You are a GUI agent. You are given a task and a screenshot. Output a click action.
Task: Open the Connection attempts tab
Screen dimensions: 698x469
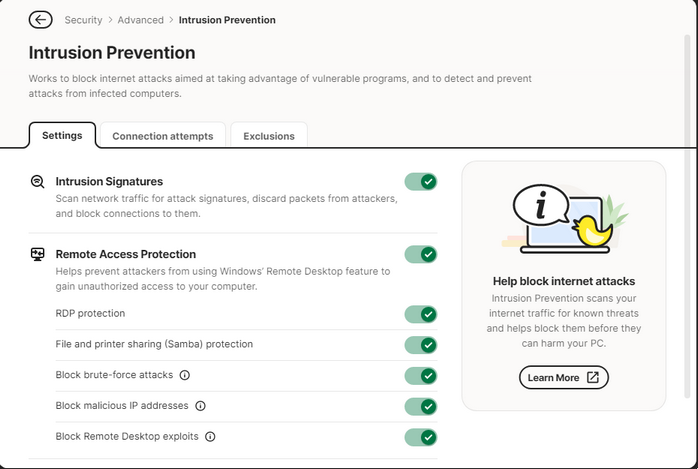tap(163, 136)
